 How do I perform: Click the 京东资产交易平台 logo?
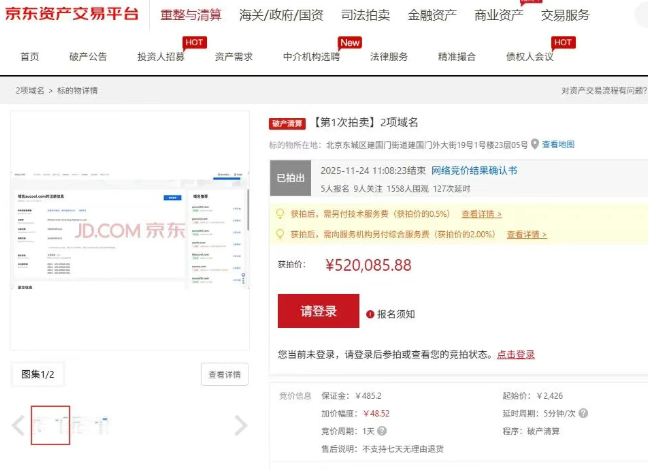tap(71, 14)
